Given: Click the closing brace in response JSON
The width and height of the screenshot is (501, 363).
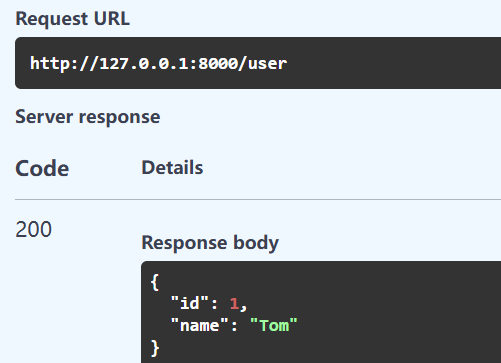Looking at the screenshot, I should pos(155,348).
